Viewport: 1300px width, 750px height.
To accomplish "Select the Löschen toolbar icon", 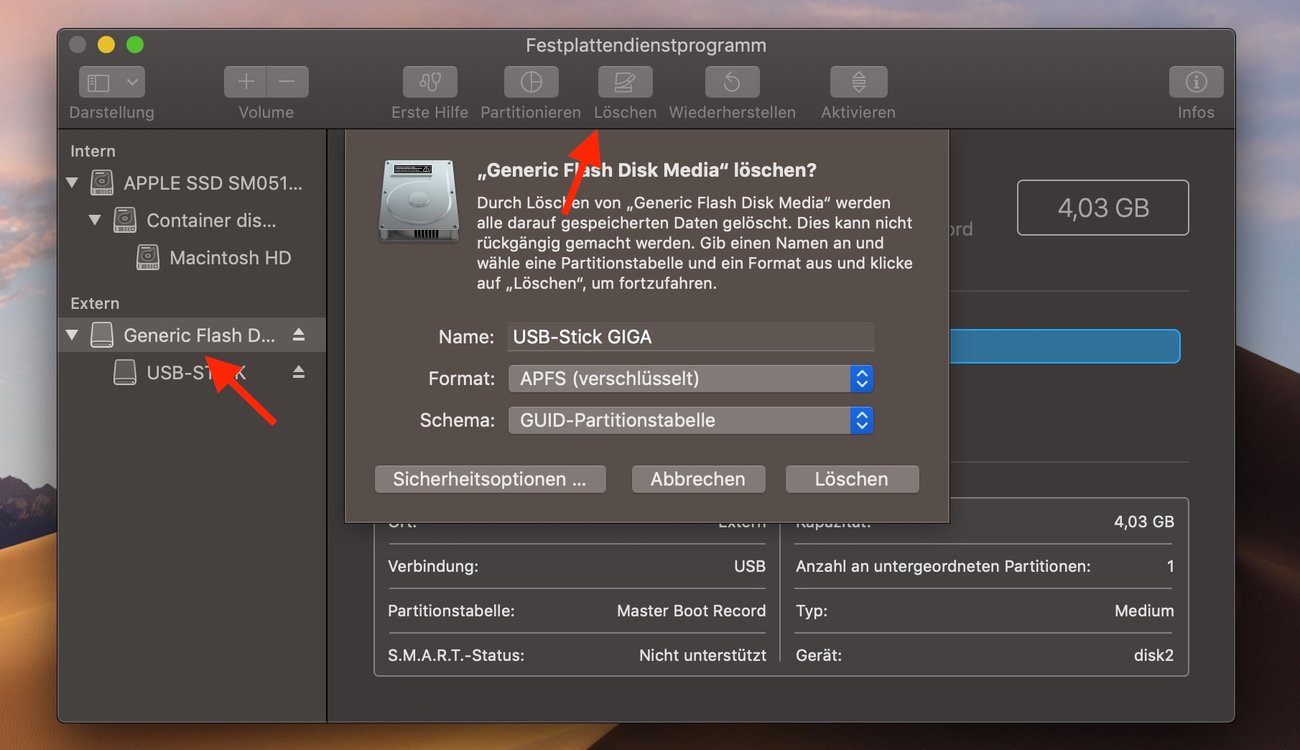I will tap(624, 82).
